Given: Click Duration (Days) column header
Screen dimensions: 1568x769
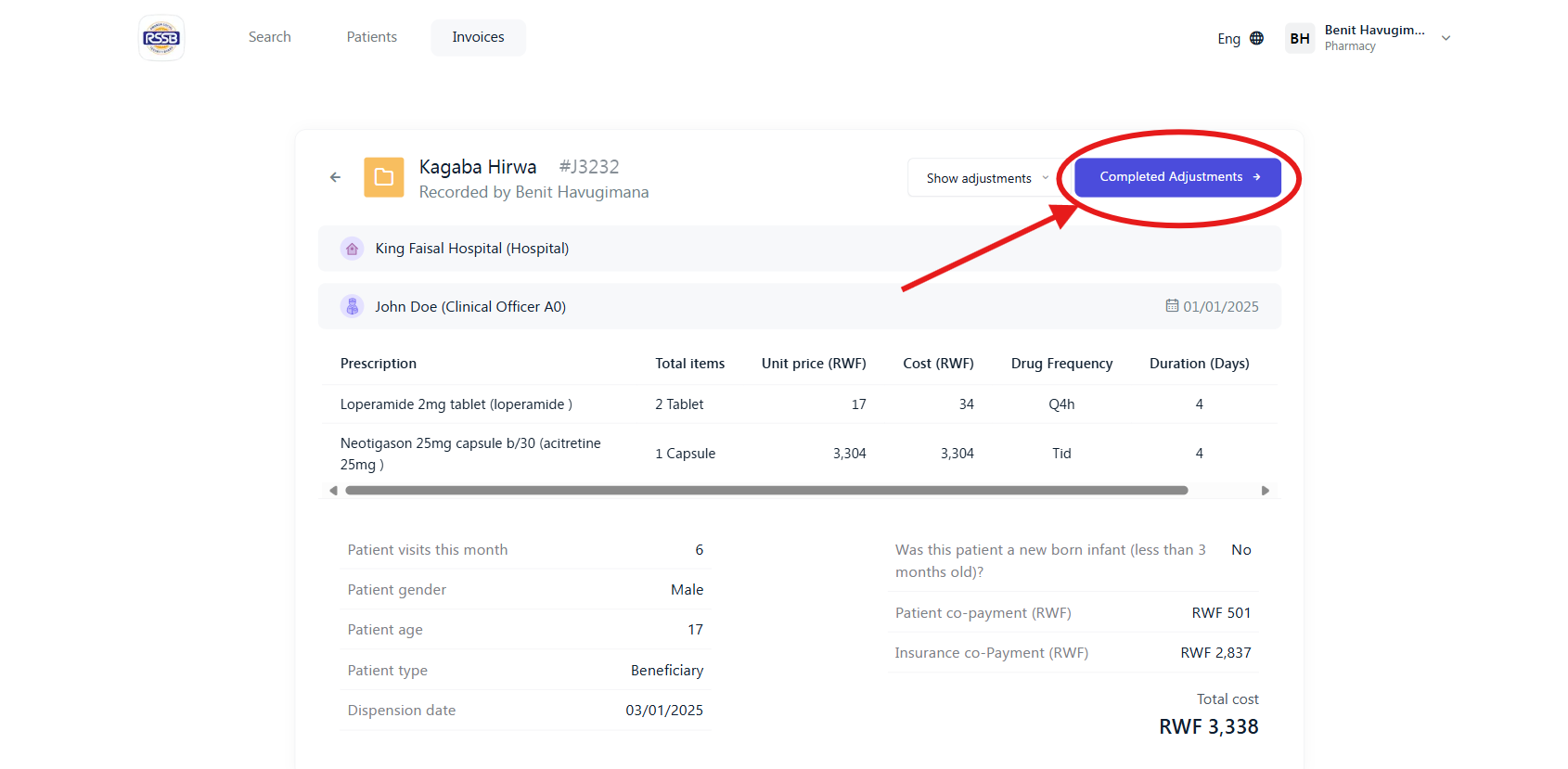Looking at the screenshot, I should (1200, 364).
